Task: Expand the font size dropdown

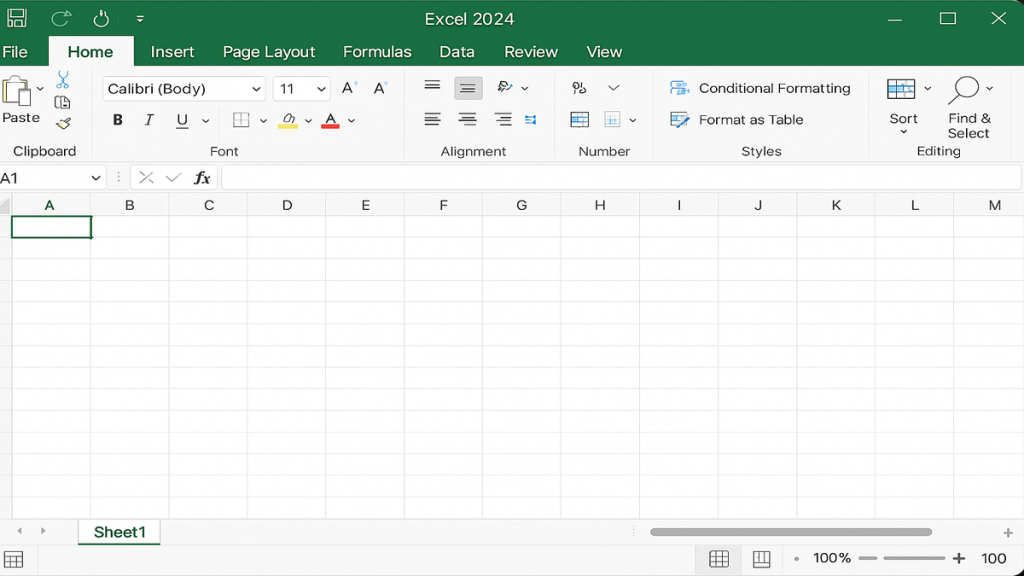Action: click(x=320, y=89)
